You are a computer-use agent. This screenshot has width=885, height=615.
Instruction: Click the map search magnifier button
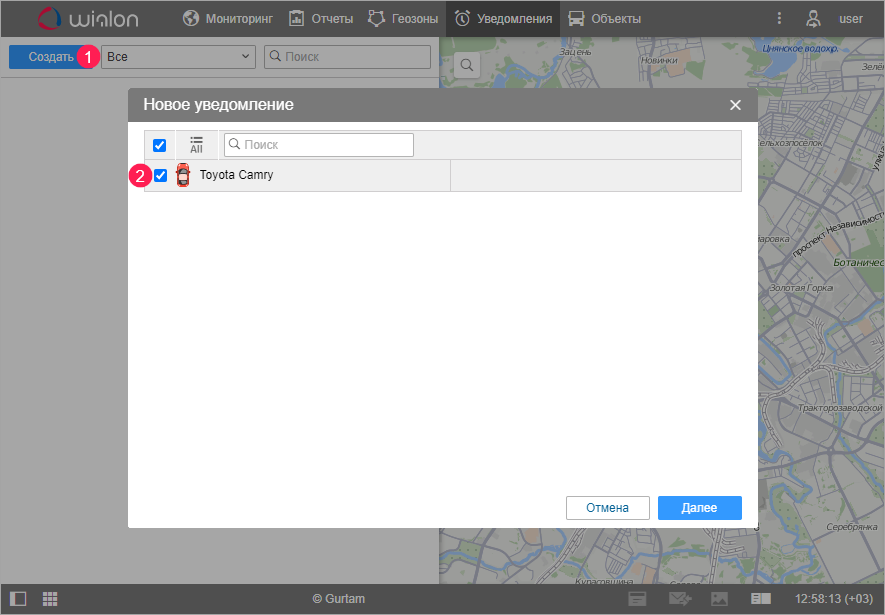pos(467,65)
